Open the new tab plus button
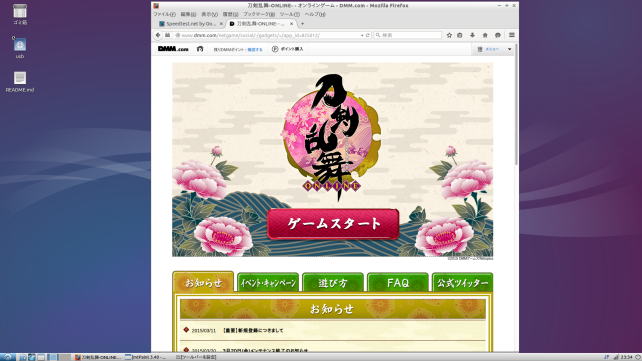 click(x=303, y=24)
